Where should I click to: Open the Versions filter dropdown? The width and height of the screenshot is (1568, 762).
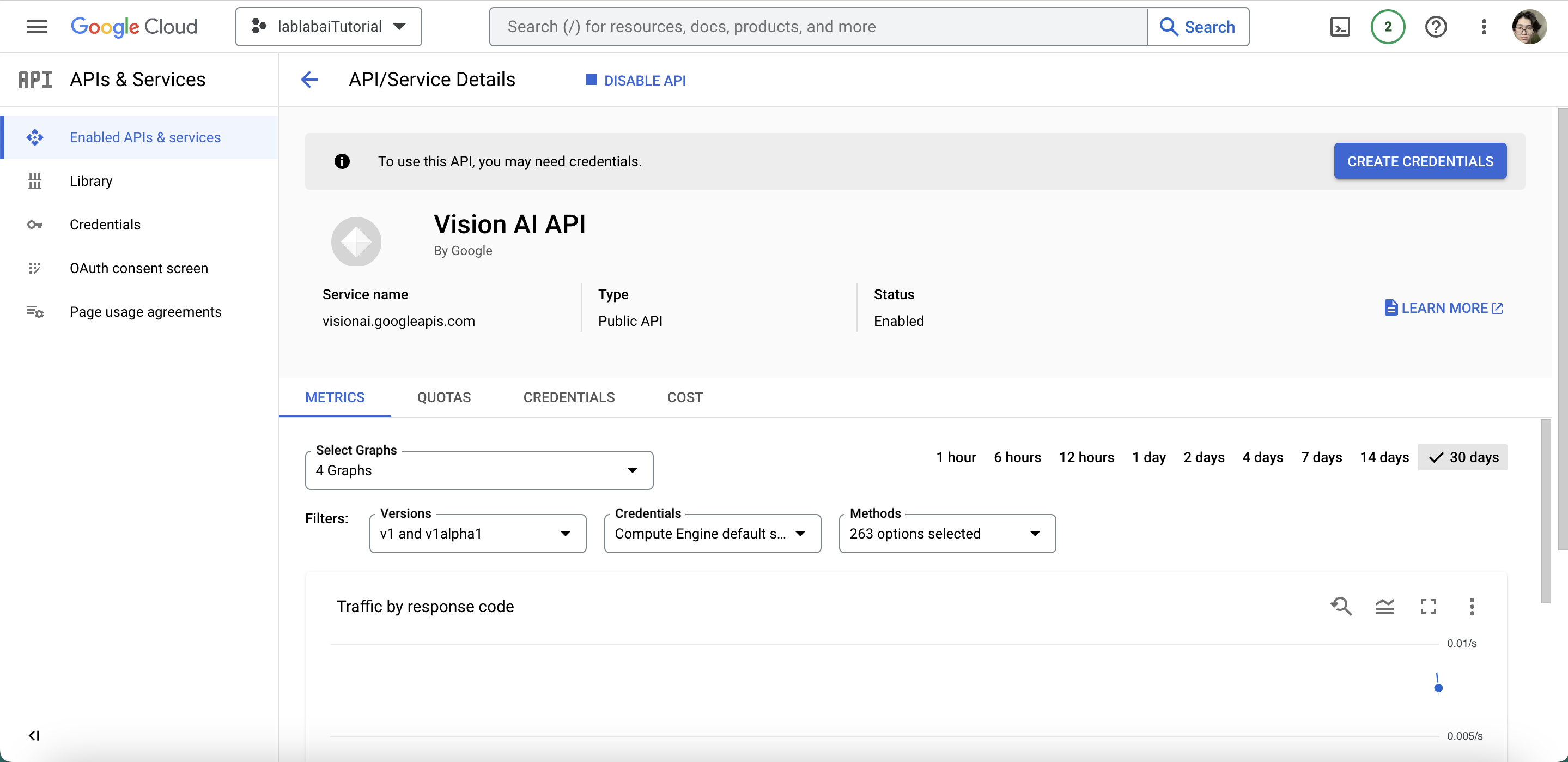point(478,534)
